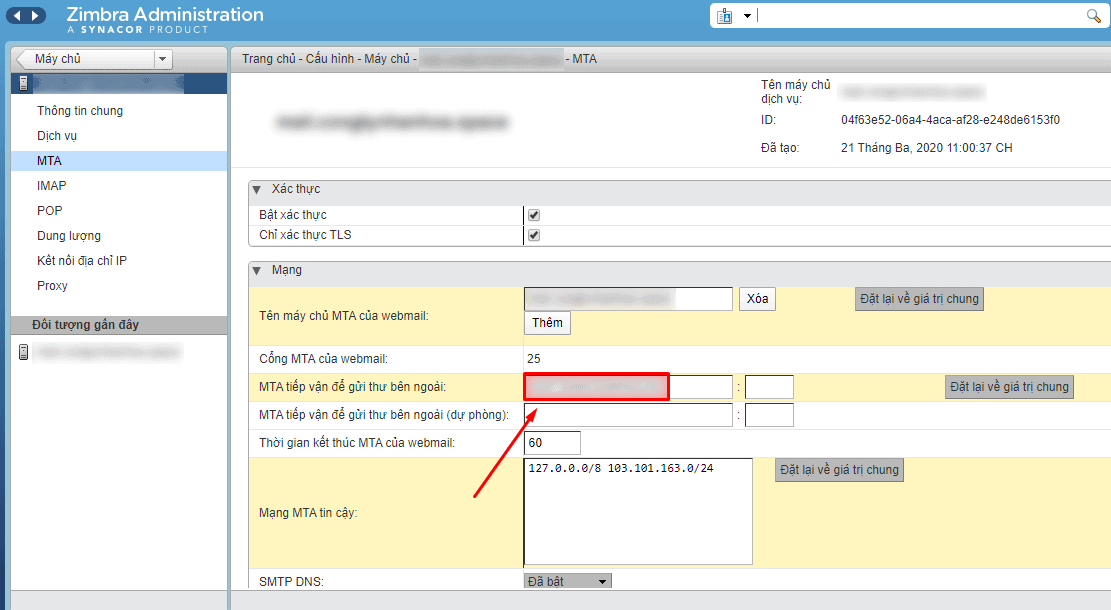Click the search magnifier icon

1095,16
